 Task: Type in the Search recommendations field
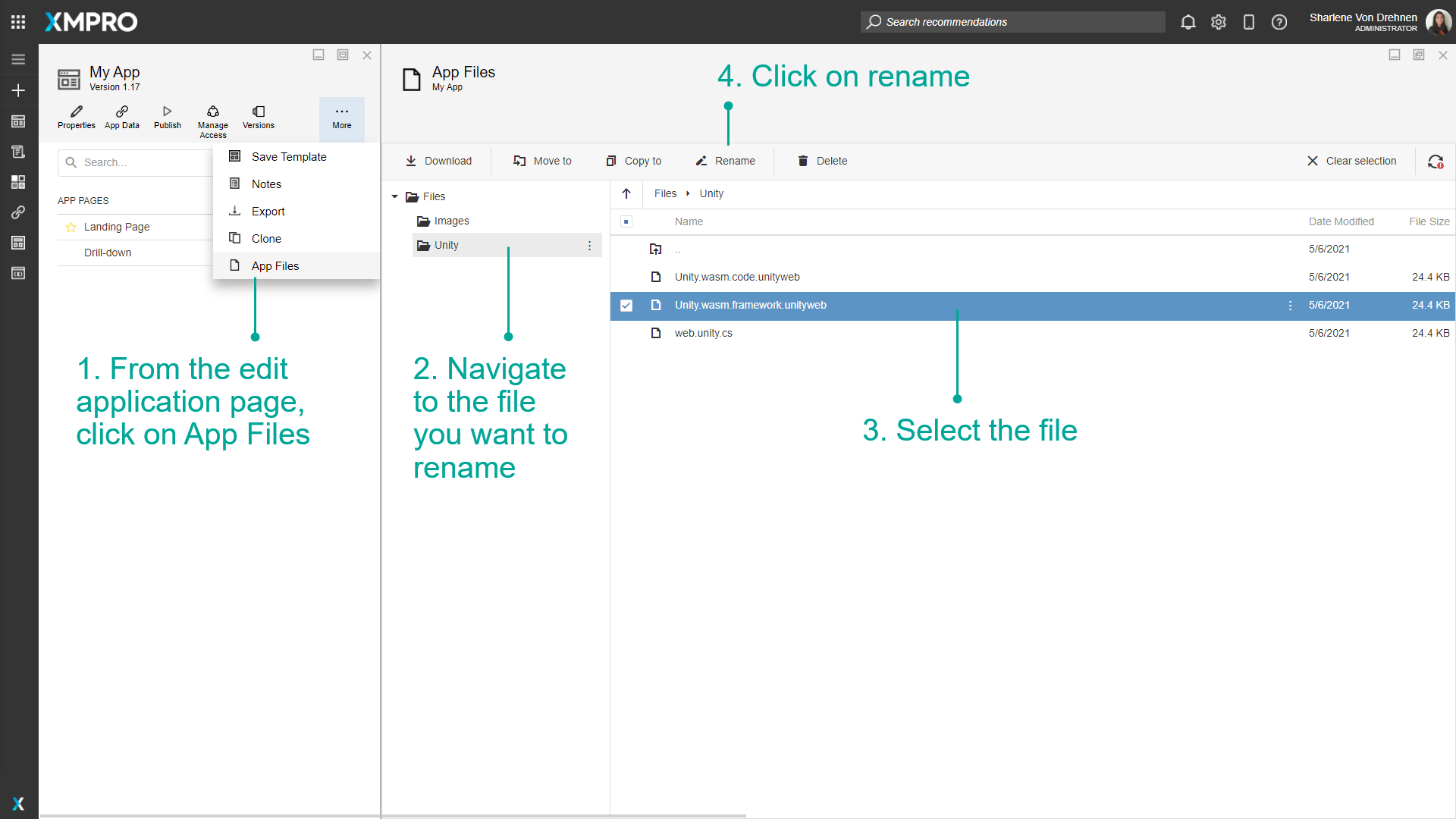coord(1012,22)
